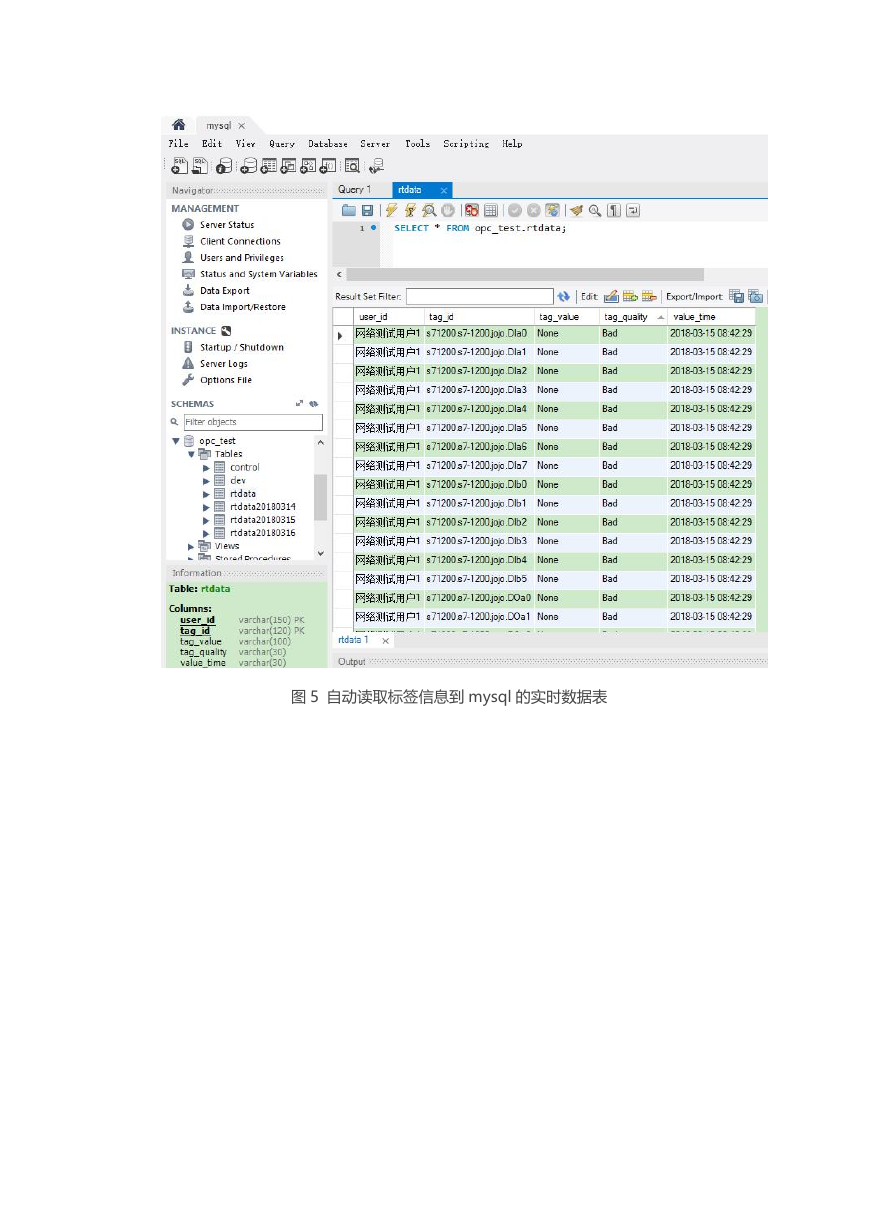The height and width of the screenshot is (1228, 869).
Task: Open the Query menu
Action: tap(282, 144)
